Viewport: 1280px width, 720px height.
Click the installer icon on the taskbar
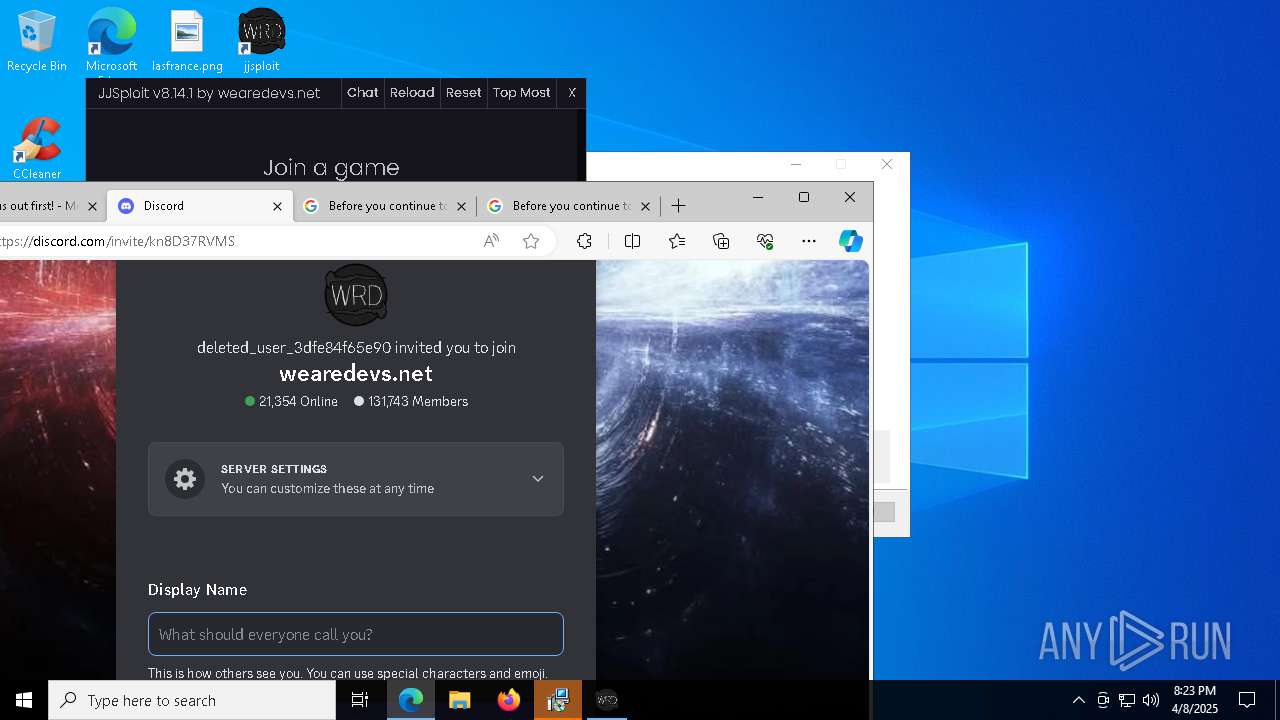(558, 700)
